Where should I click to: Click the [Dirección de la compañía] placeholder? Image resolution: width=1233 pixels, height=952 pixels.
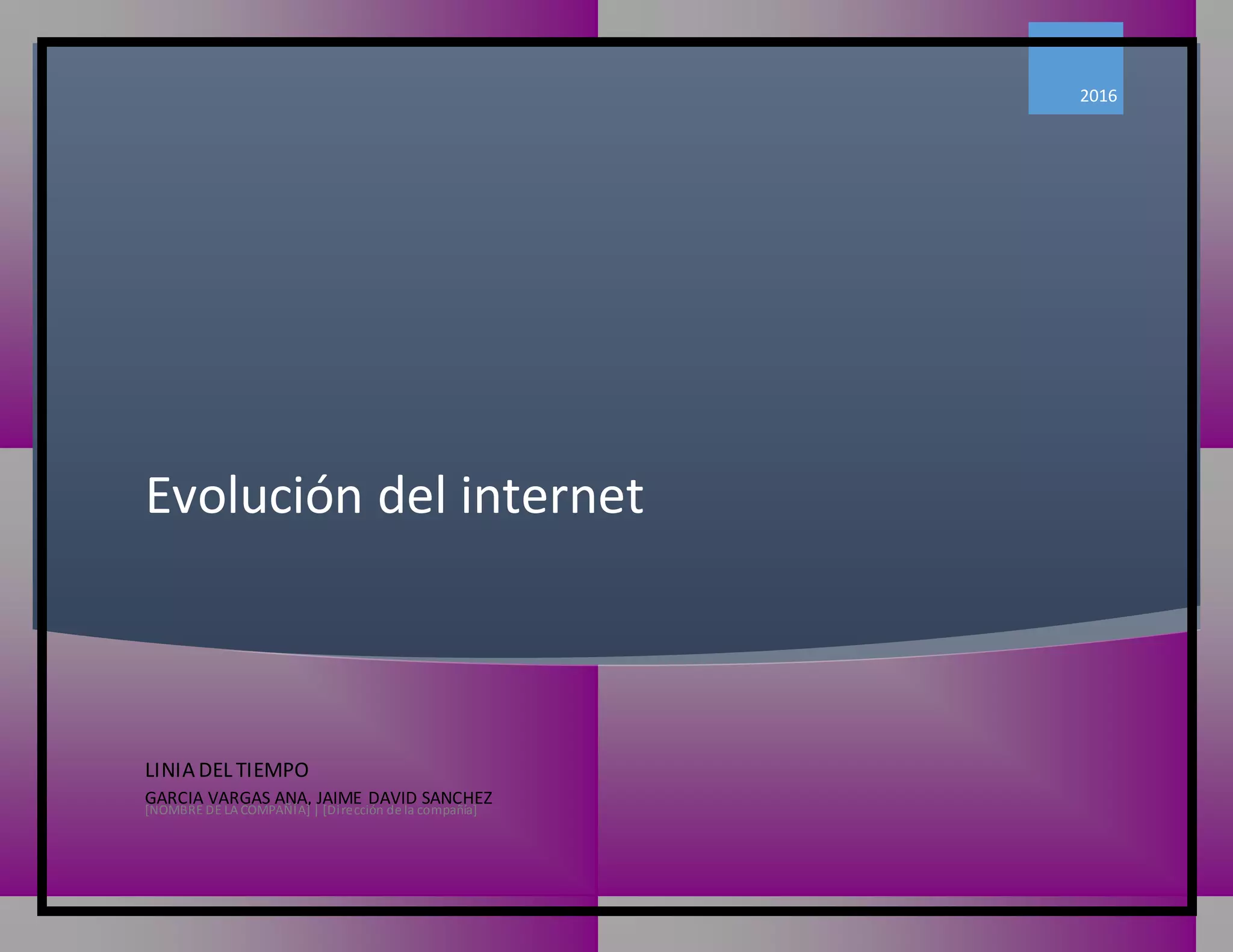pos(400,812)
